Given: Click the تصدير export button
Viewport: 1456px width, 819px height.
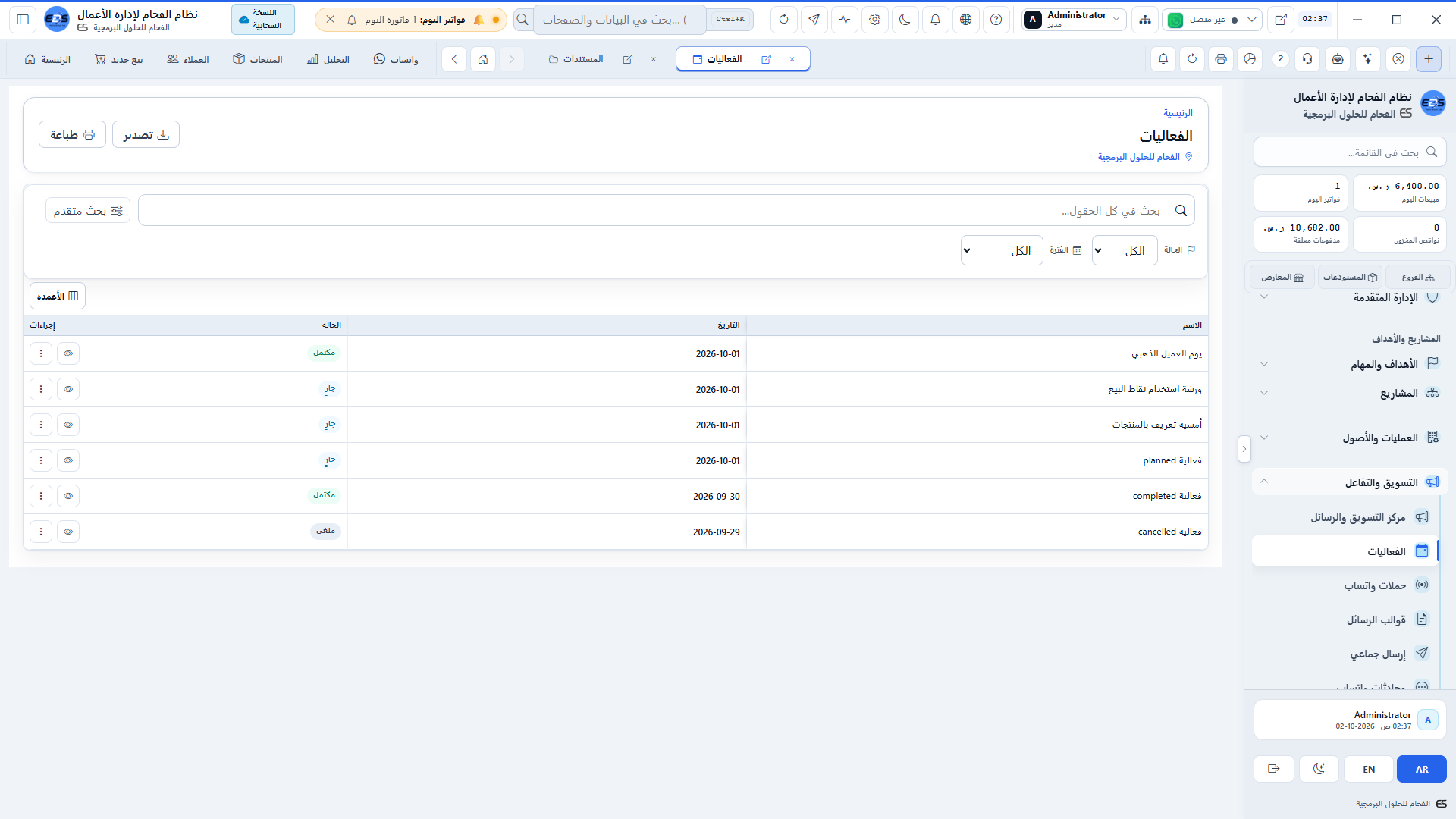Looking at the screenshot, I should click(146, 134).
